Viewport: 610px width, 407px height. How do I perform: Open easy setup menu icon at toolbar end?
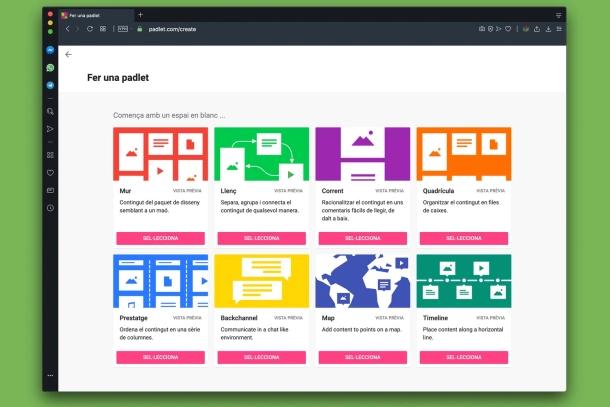tap(559, 29)
